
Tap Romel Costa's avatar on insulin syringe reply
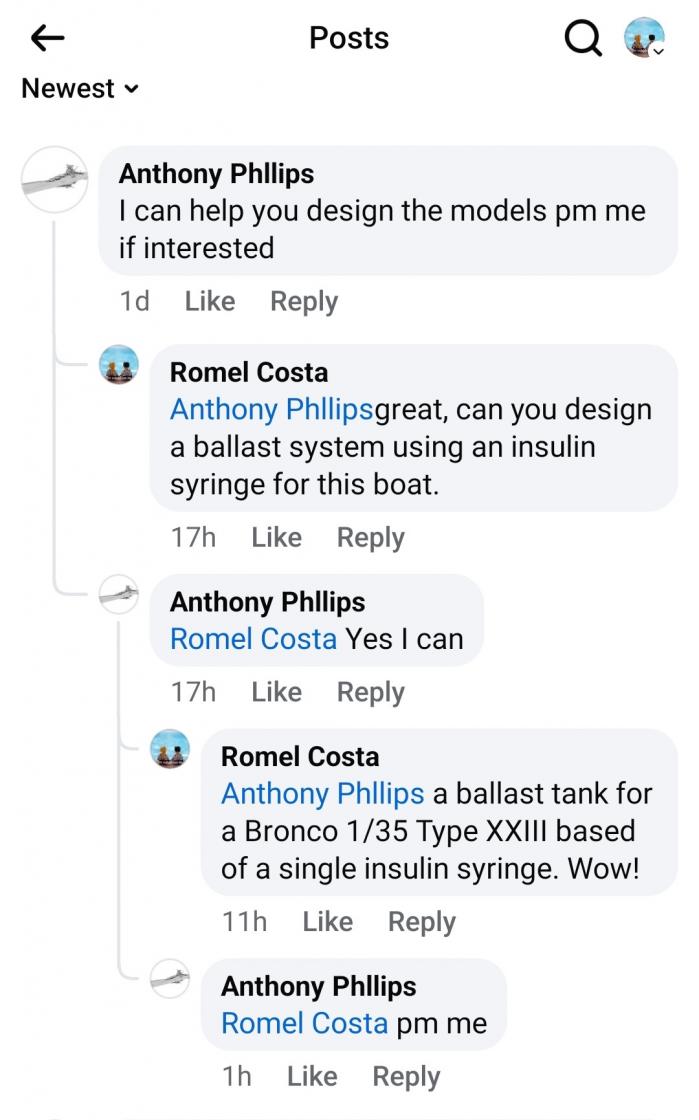click(x=119, y=366)
